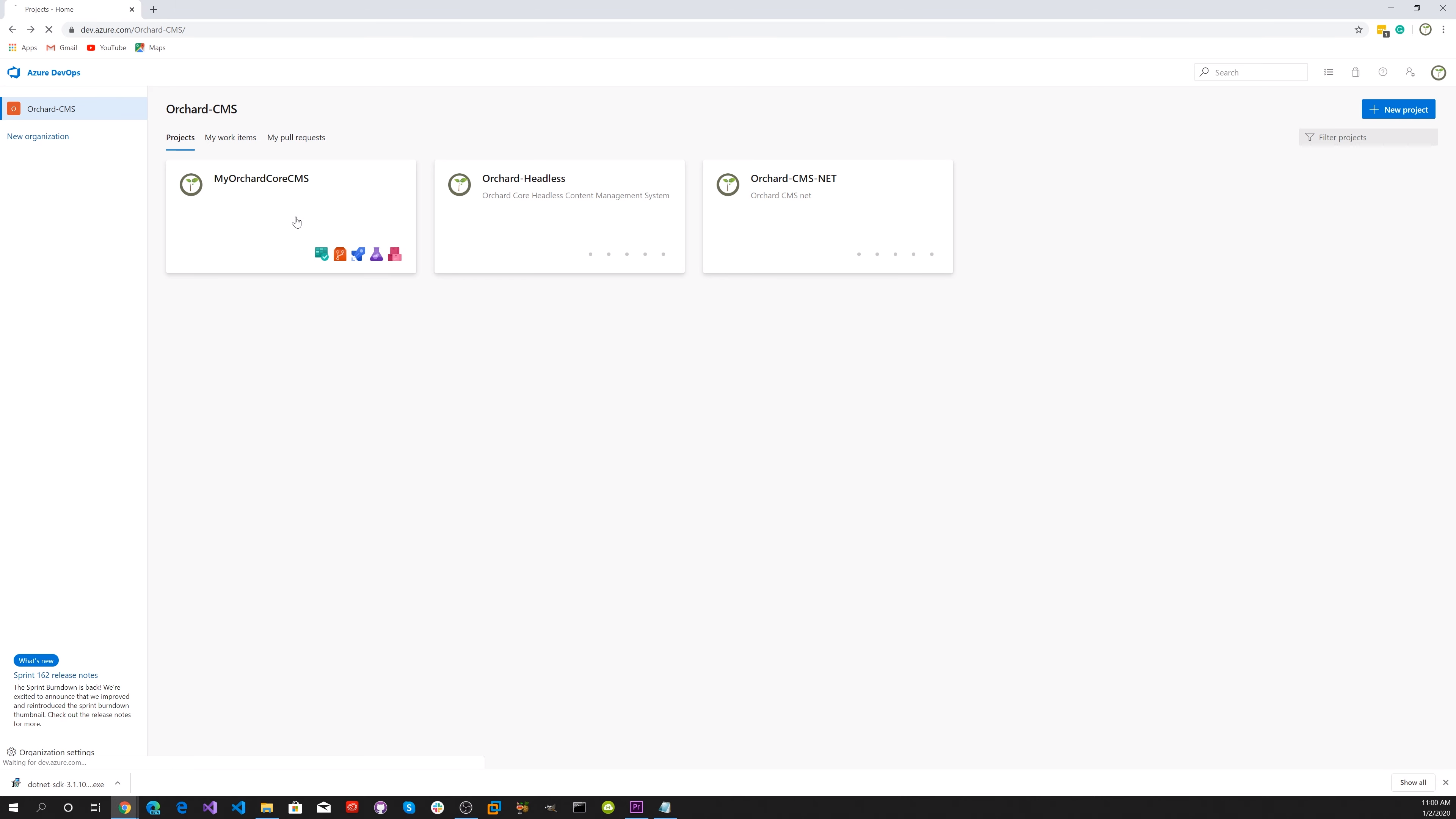Open a new browser tab

(154, 9)
